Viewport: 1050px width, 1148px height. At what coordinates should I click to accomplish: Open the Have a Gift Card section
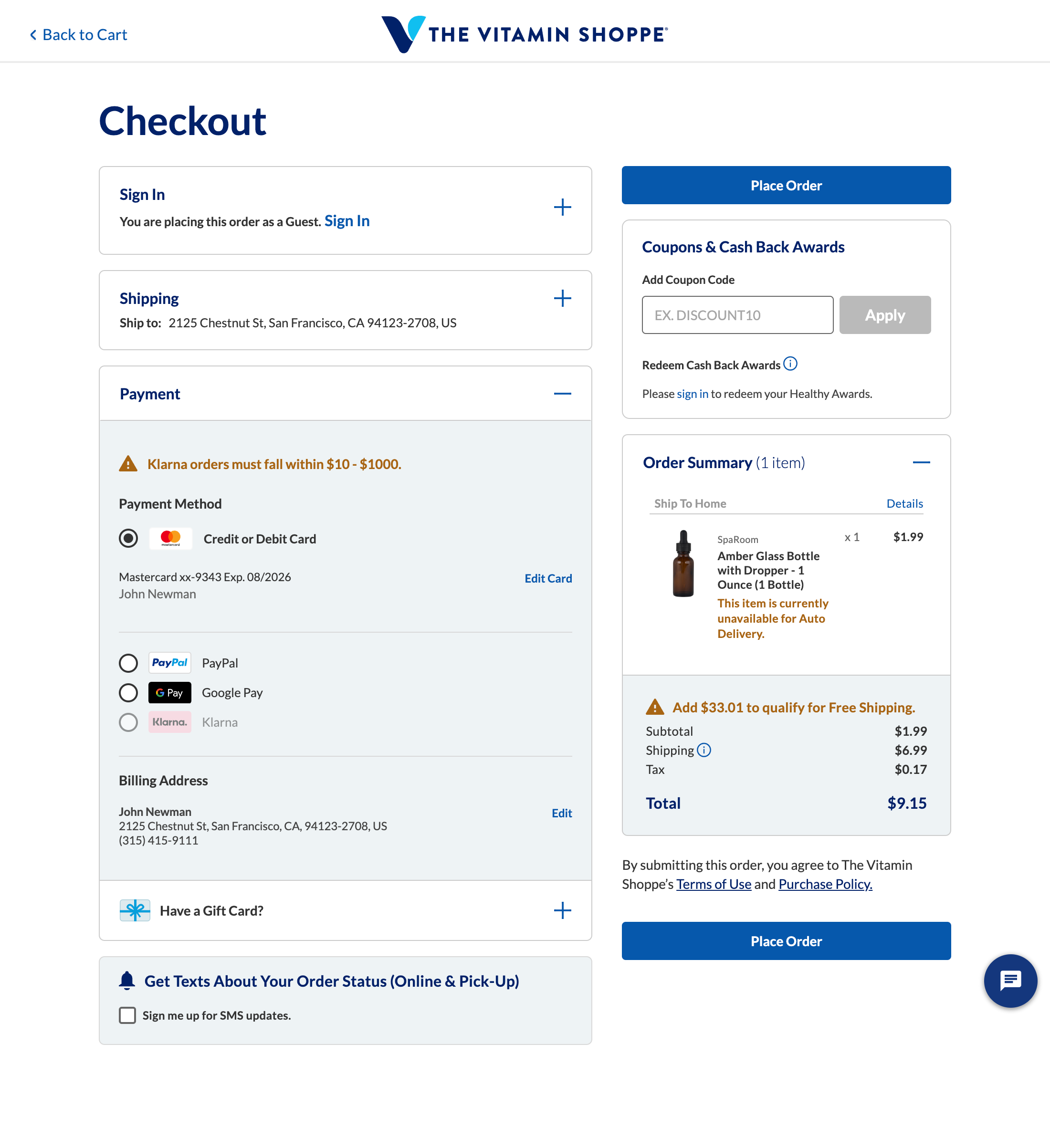pyautogui.click(x=562, y=910)
